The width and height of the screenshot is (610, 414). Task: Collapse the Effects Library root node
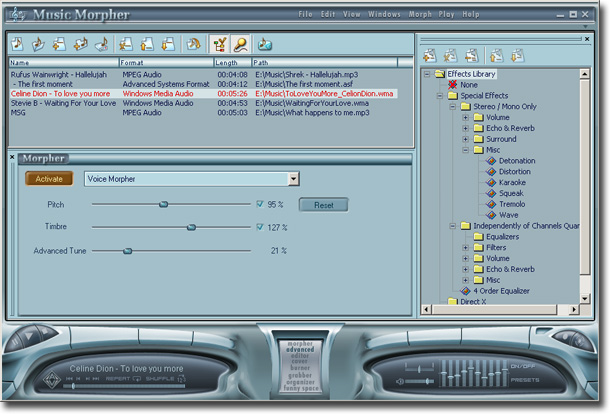[x=427, y=74]
